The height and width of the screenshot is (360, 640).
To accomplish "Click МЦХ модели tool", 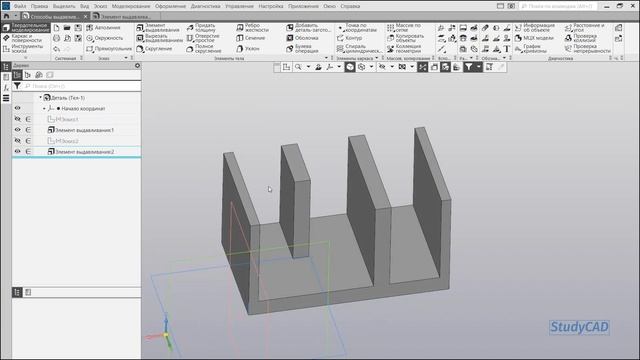I will pyautogui.click(x=534, y=38).
